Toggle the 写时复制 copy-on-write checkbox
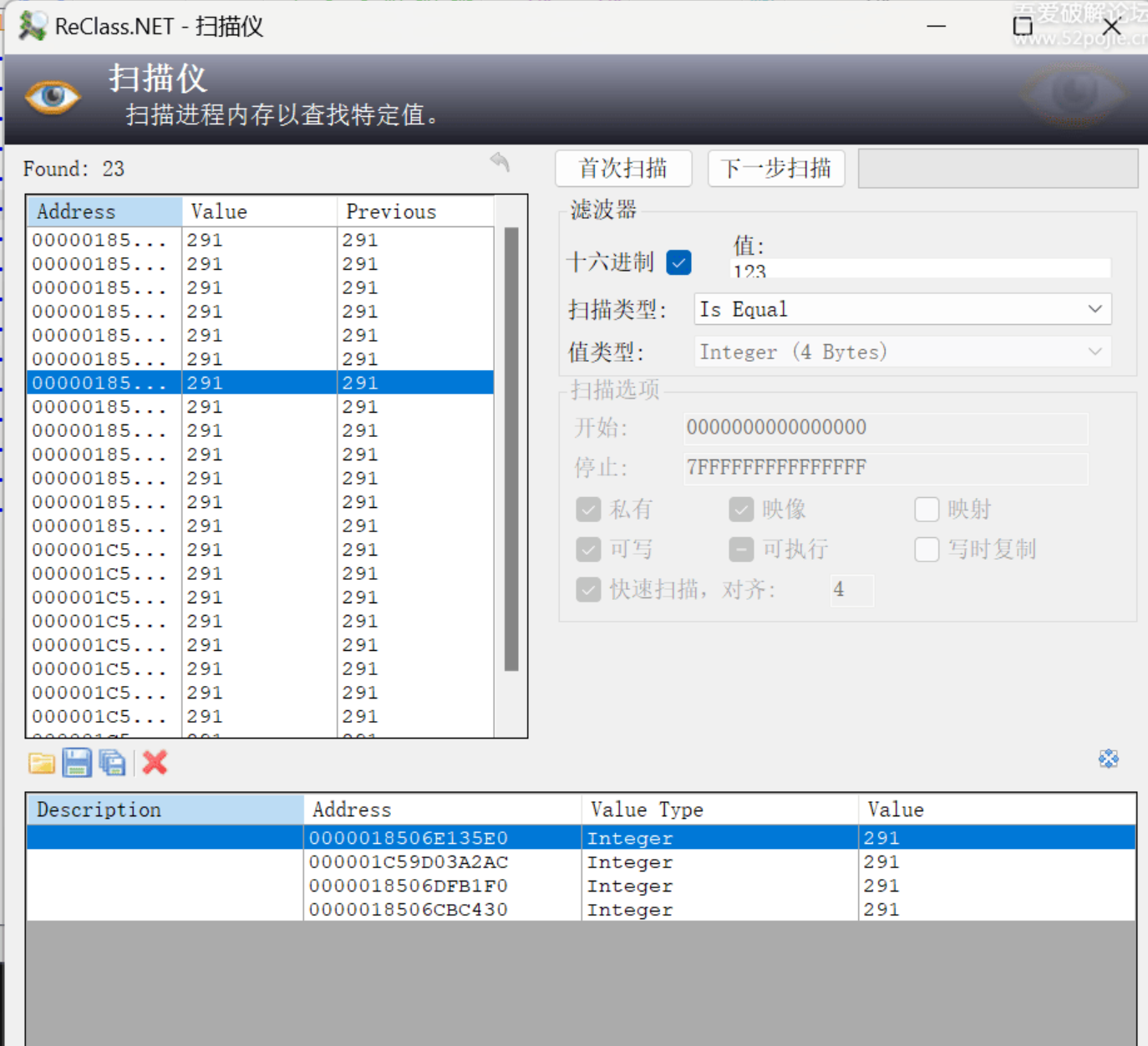 (x=927, y=549)
